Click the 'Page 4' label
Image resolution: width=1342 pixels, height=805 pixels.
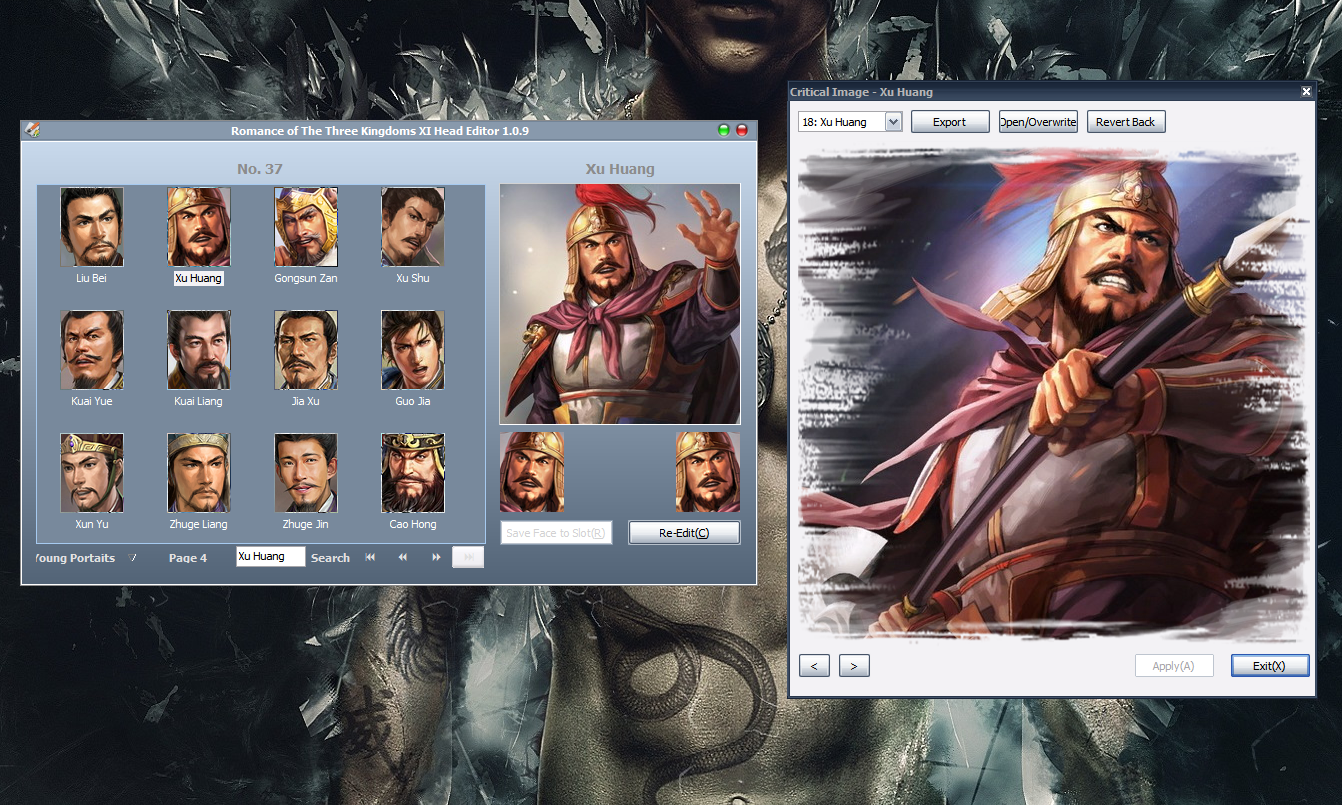tap(188, 558)
